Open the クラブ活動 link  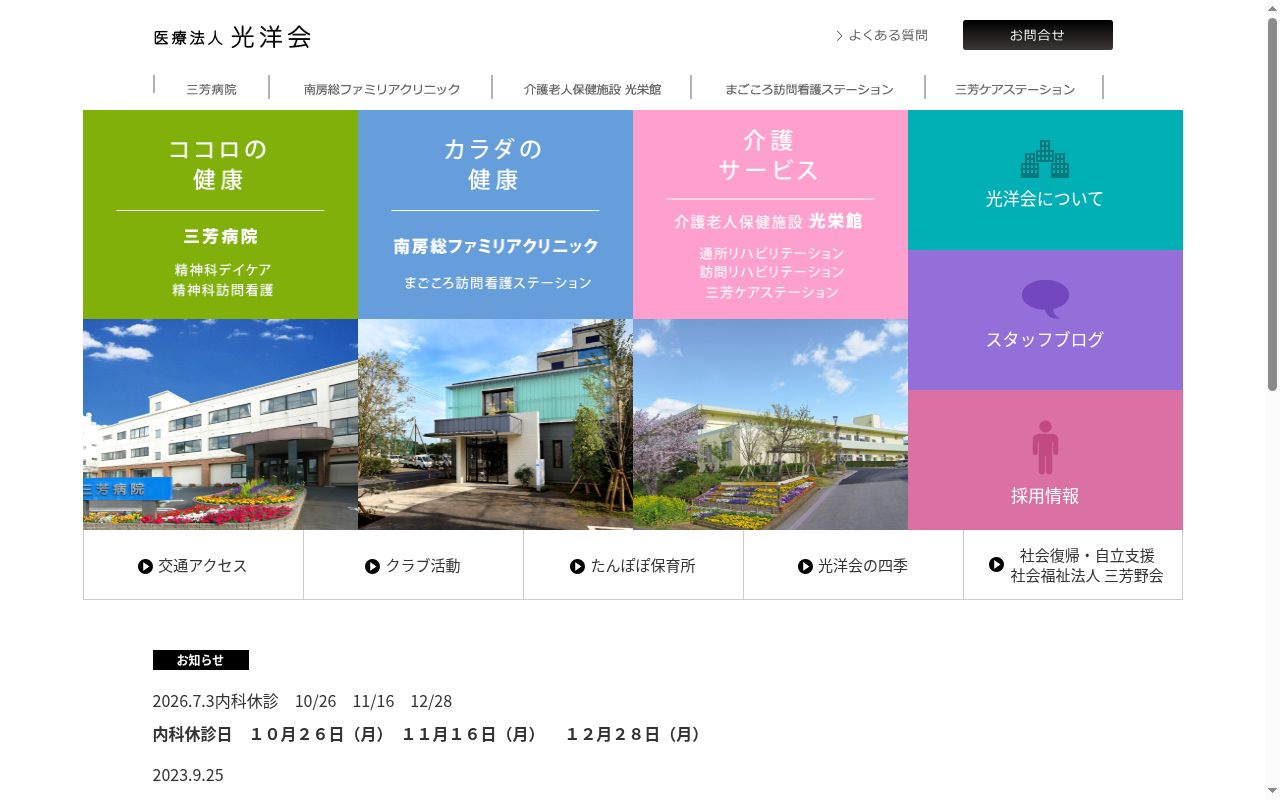pos(413,565)
